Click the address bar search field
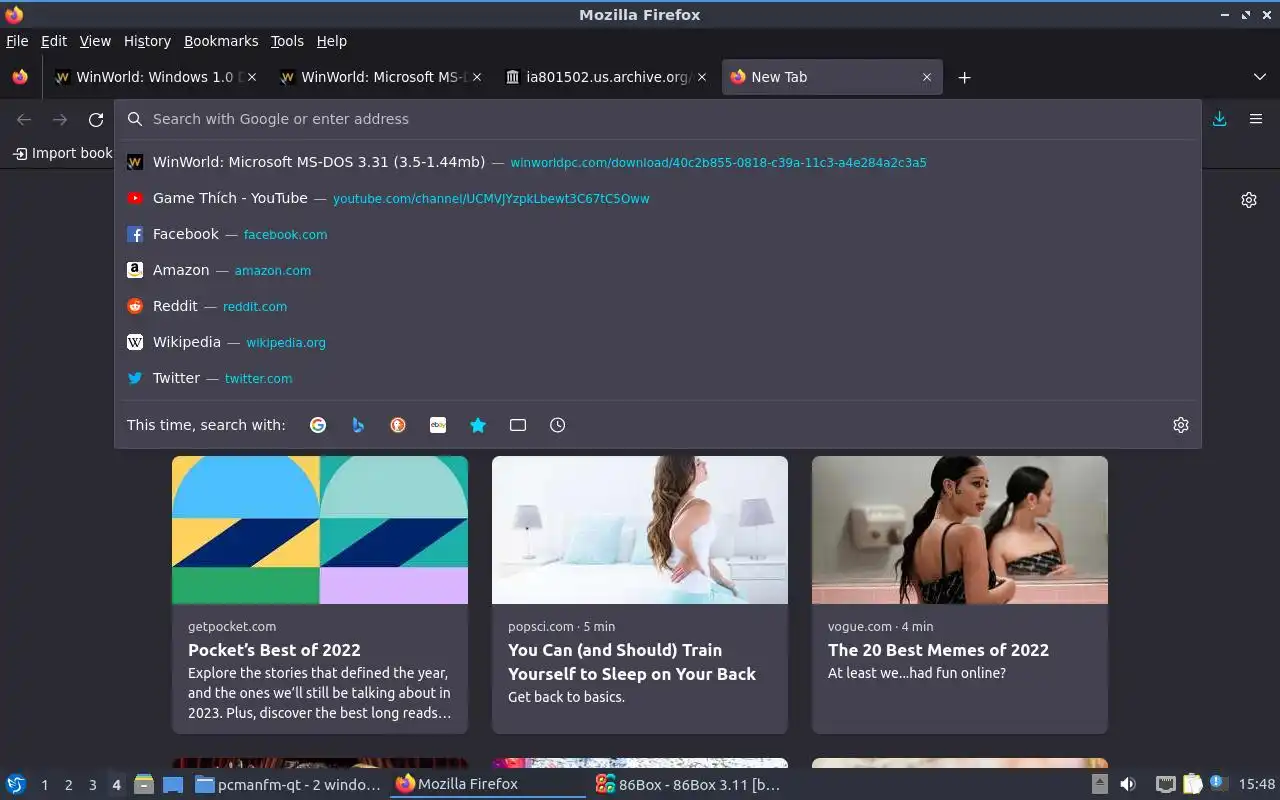 click(658, 119)
